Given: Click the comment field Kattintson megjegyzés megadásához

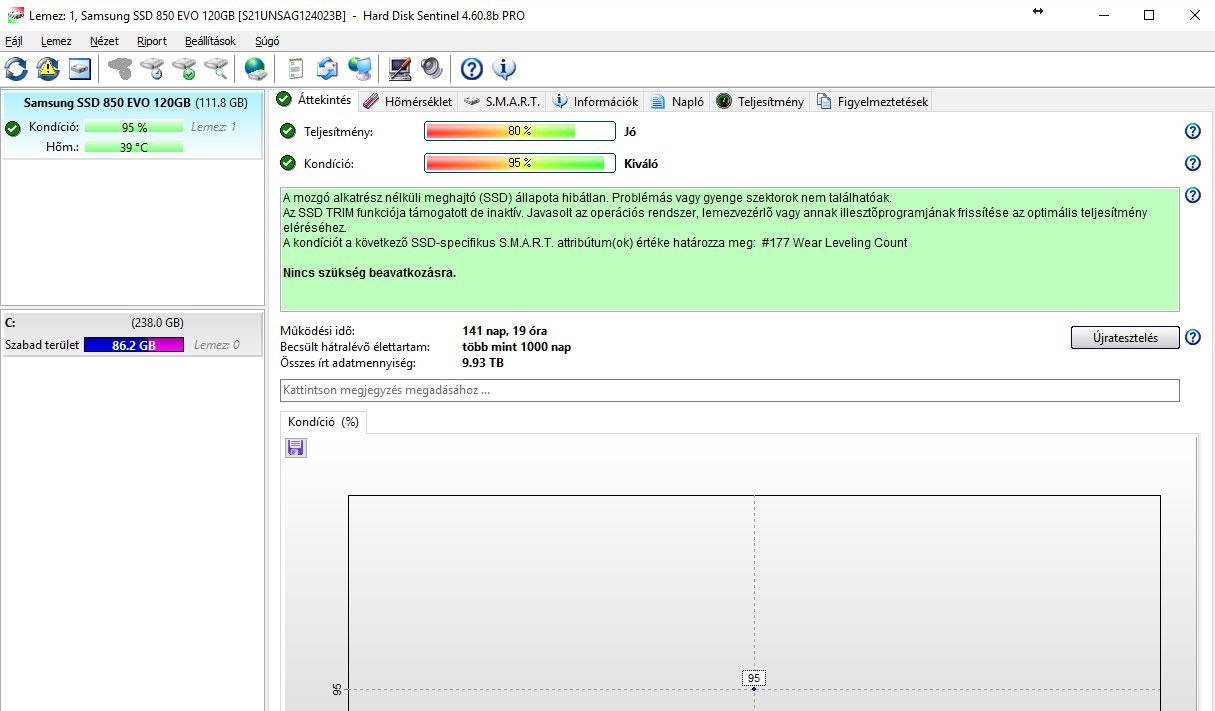Looking at the screenshot, I should [729, 390].
